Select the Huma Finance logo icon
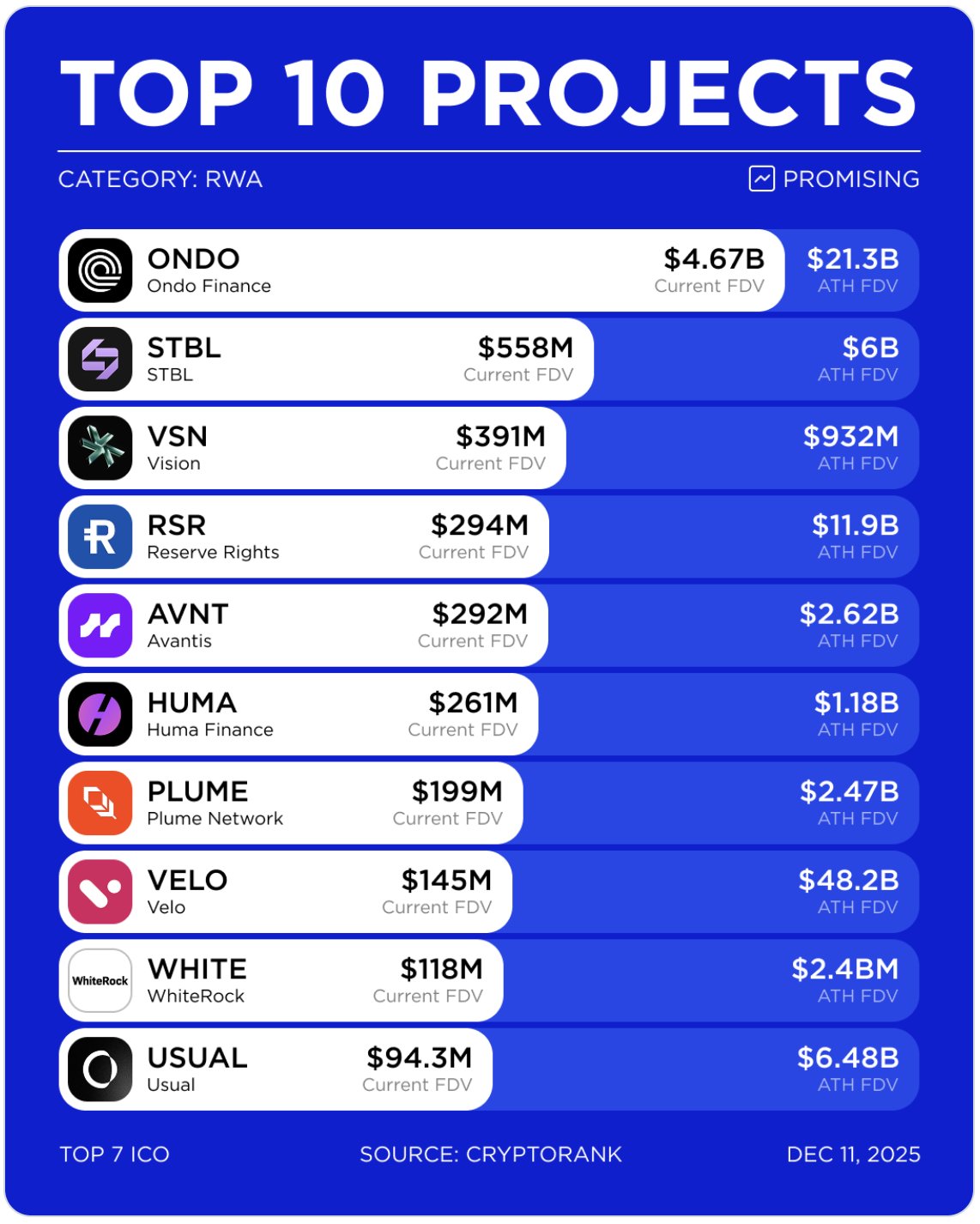 [100, 714]
